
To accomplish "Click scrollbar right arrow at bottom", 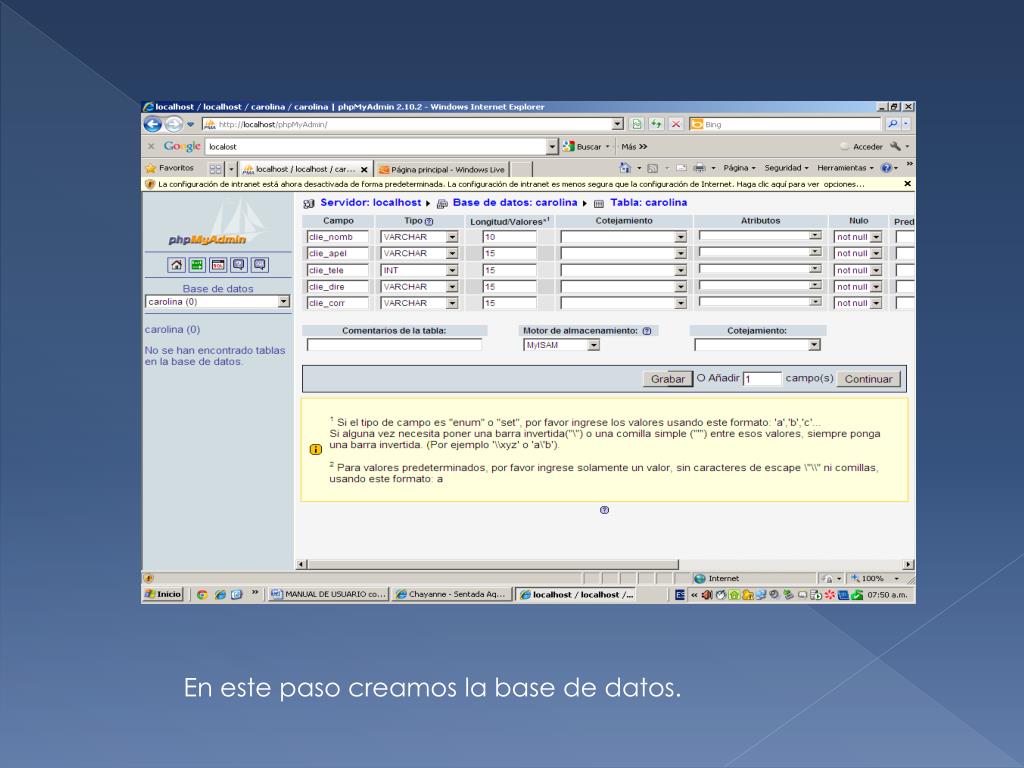I will click(908, 564).
